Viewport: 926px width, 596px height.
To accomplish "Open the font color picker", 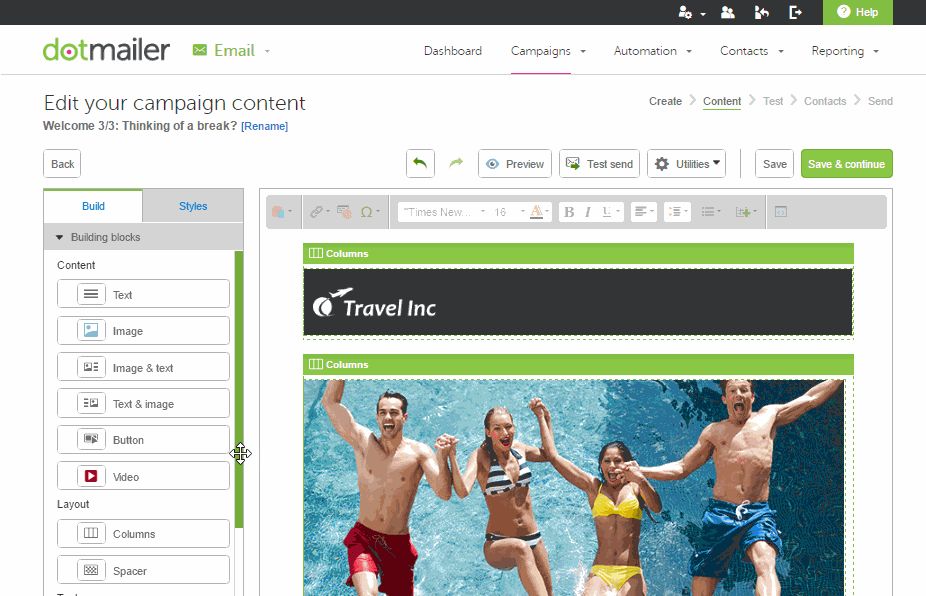I will point(538,212).
